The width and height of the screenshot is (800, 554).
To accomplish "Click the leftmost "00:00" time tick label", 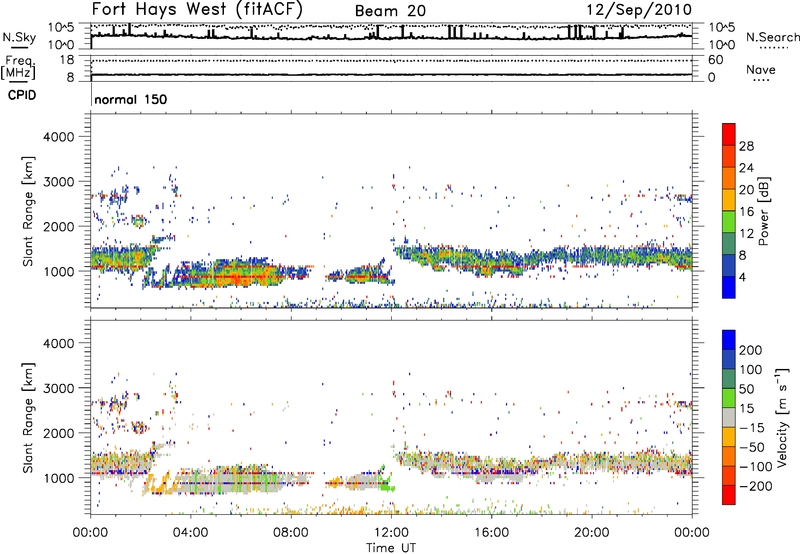I will pos(91,533).
